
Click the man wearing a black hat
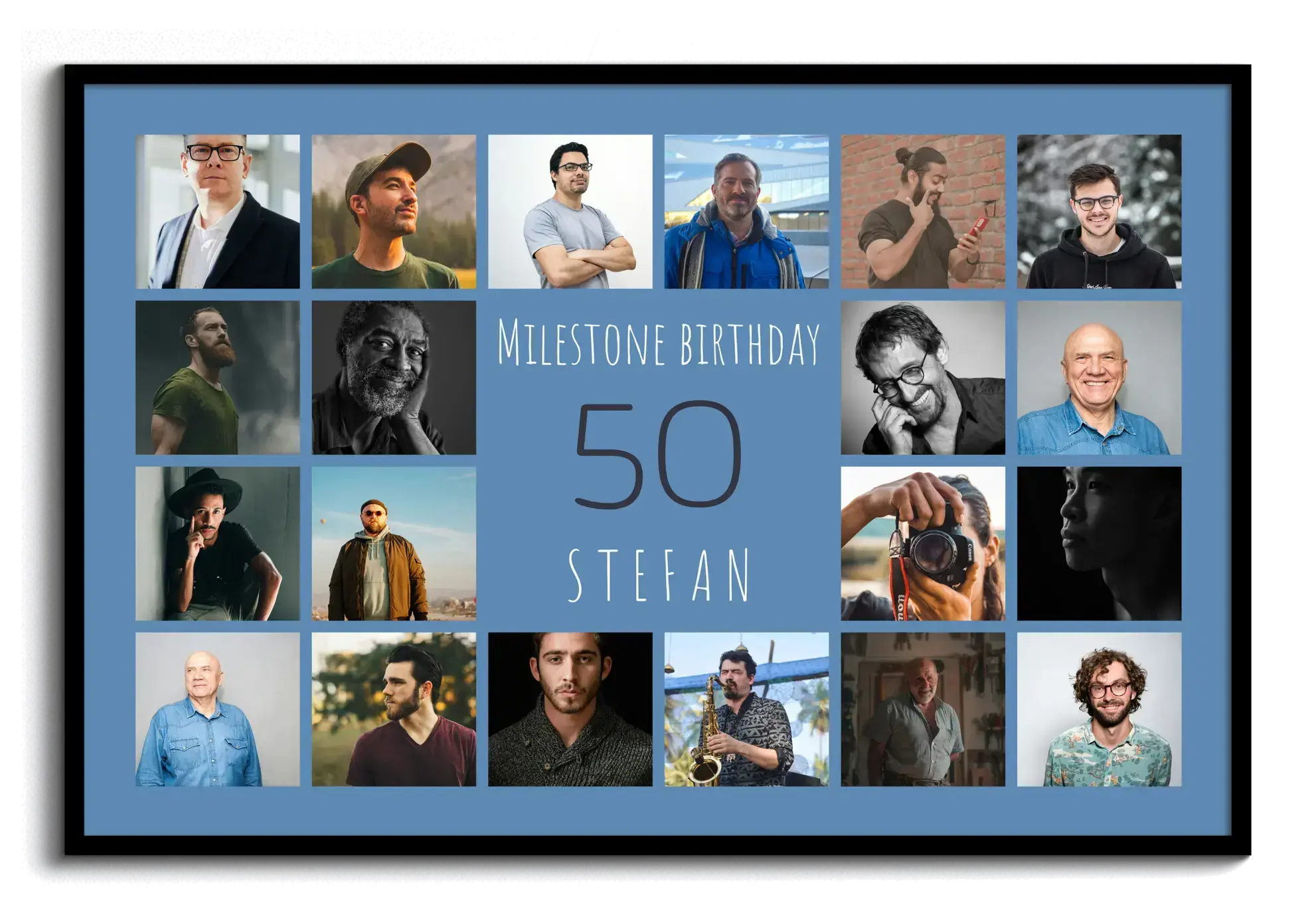pos(217,543)
